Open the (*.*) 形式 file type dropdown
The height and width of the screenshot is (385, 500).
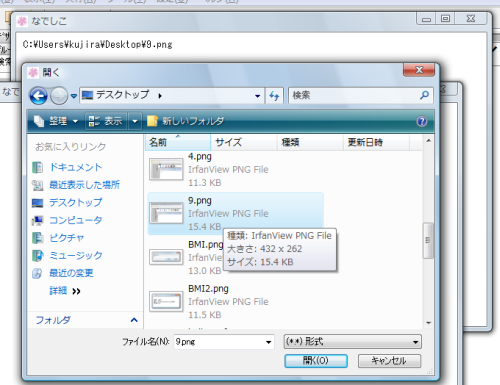(x=353, y=342)
